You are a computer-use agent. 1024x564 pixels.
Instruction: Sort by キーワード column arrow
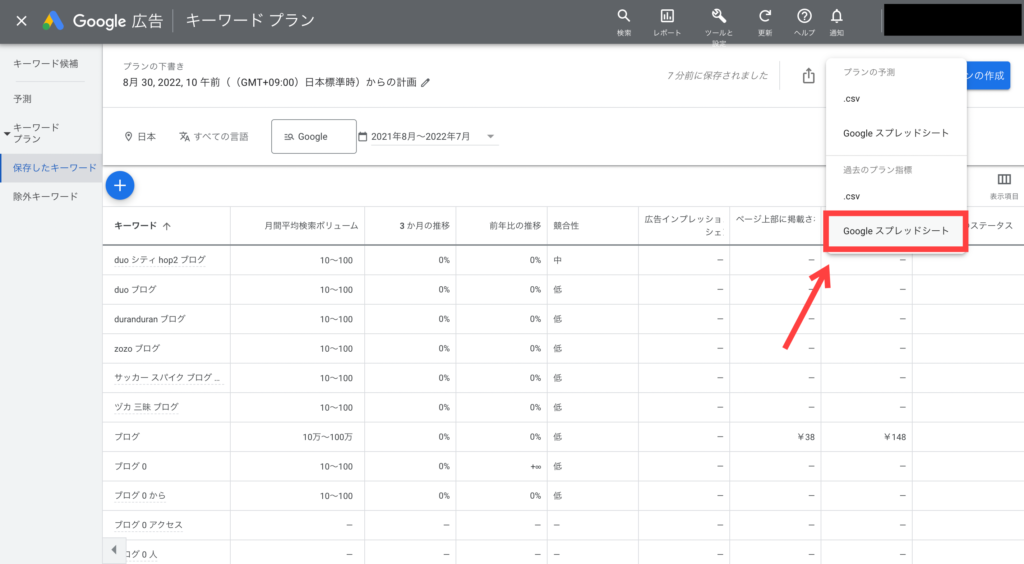(167, 226)
